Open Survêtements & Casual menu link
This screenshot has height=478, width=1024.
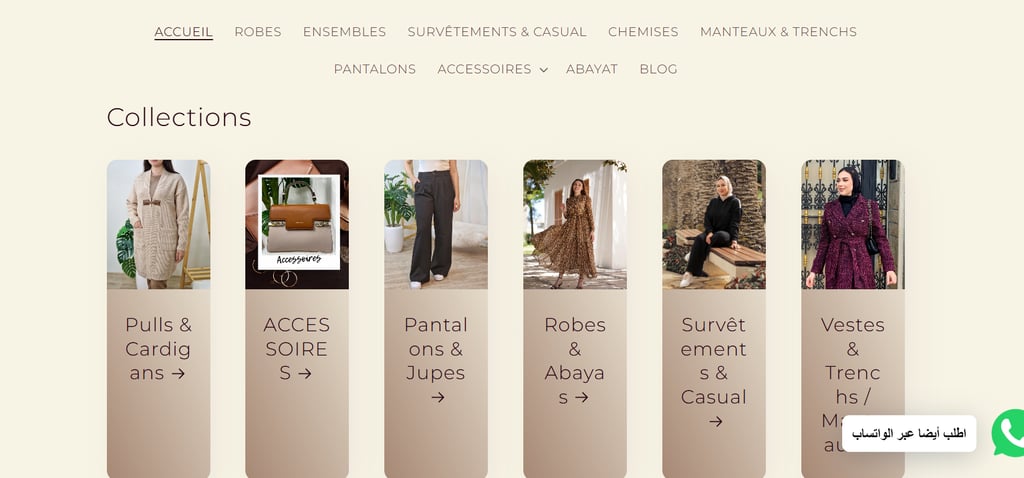click(497, 32)
